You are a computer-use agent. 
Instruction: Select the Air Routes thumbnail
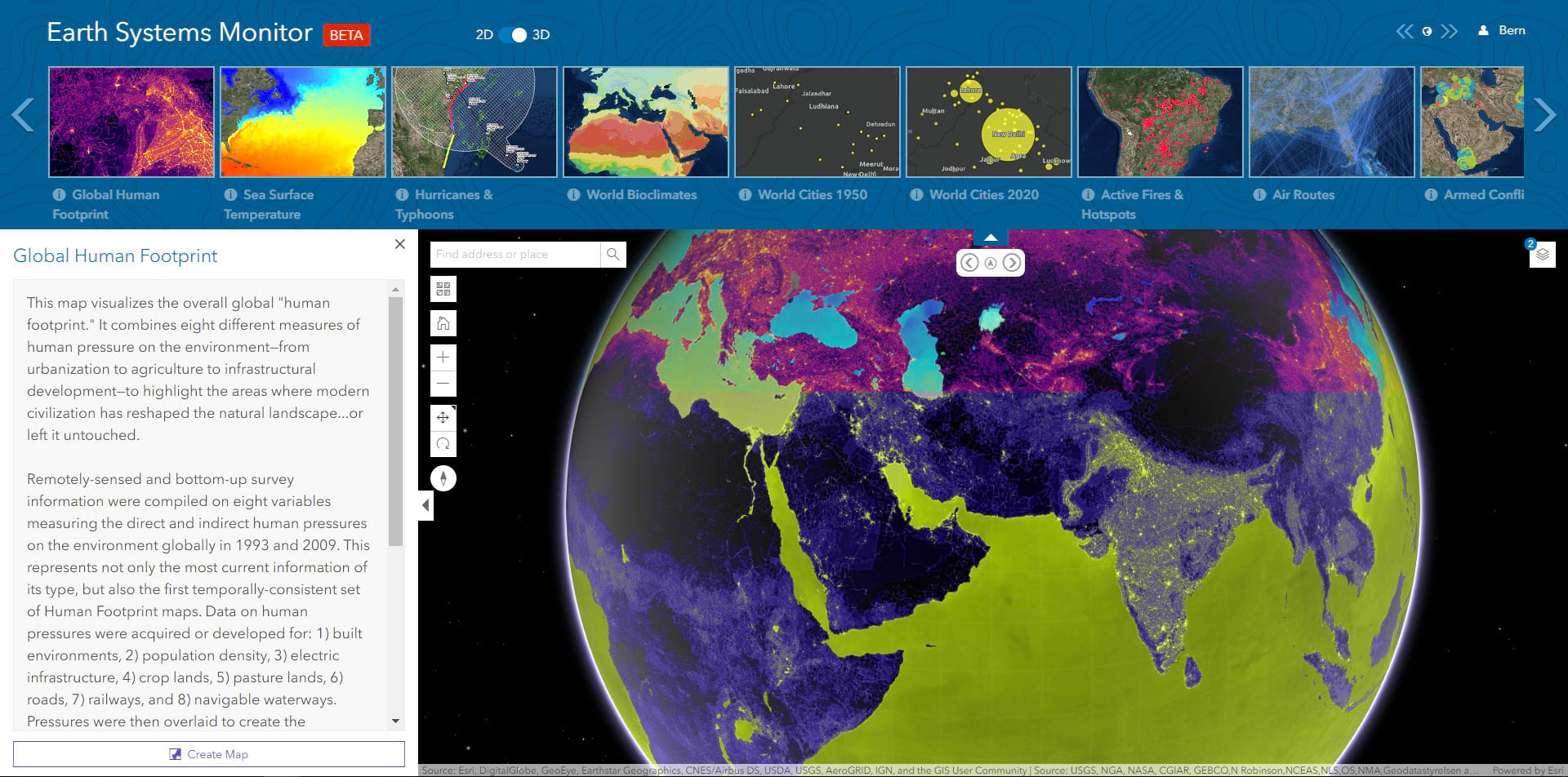click(x=1332, y=122)
